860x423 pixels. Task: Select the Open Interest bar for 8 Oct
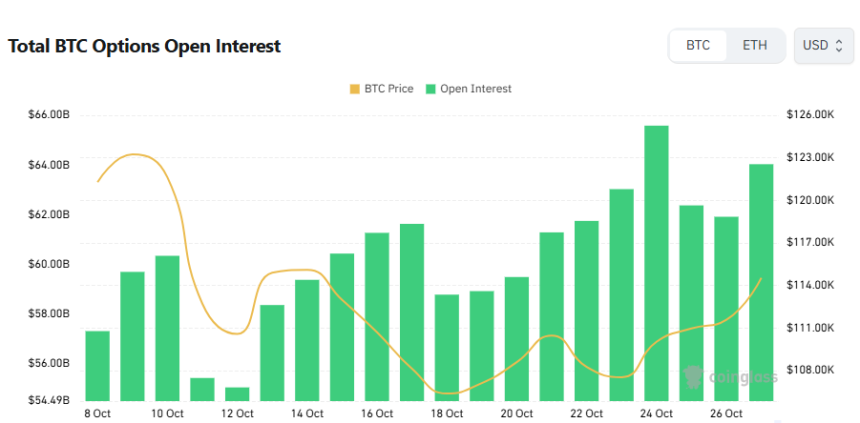tap(97, 365)
